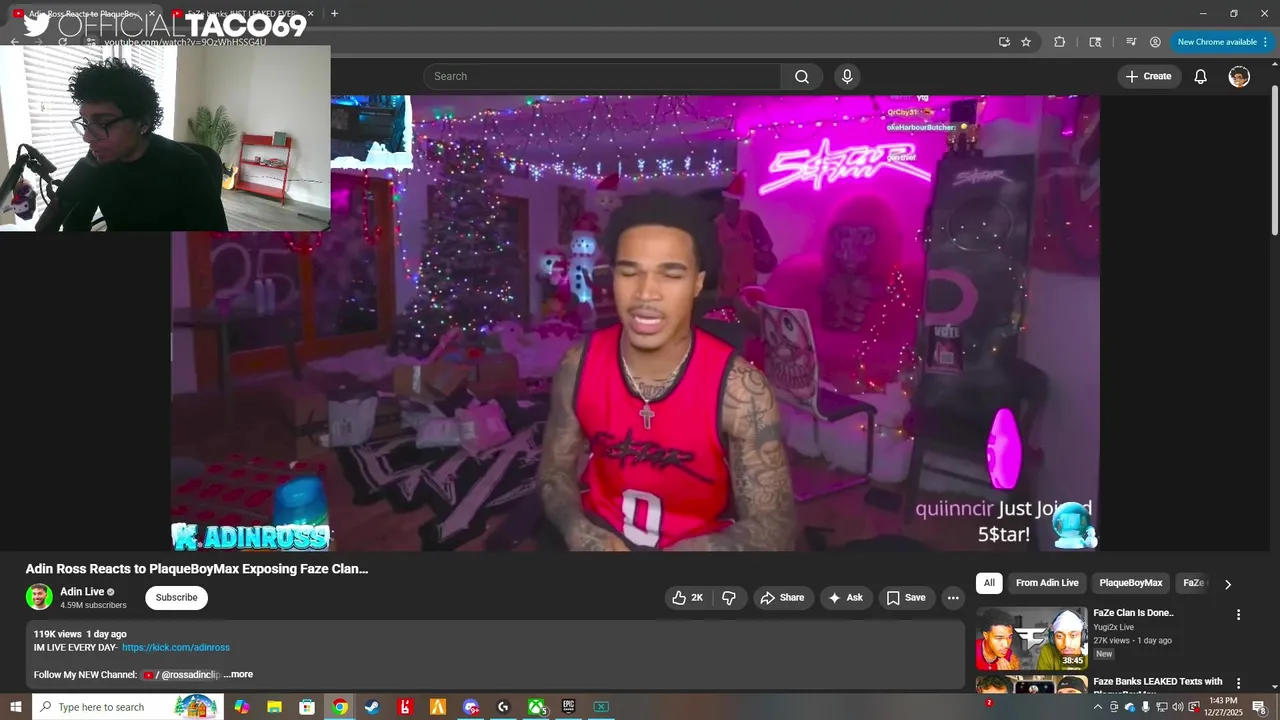Viewport: 1280px width, 720px height.
Task: Open volume control in system tray
Action: [x=1177, y=707]
